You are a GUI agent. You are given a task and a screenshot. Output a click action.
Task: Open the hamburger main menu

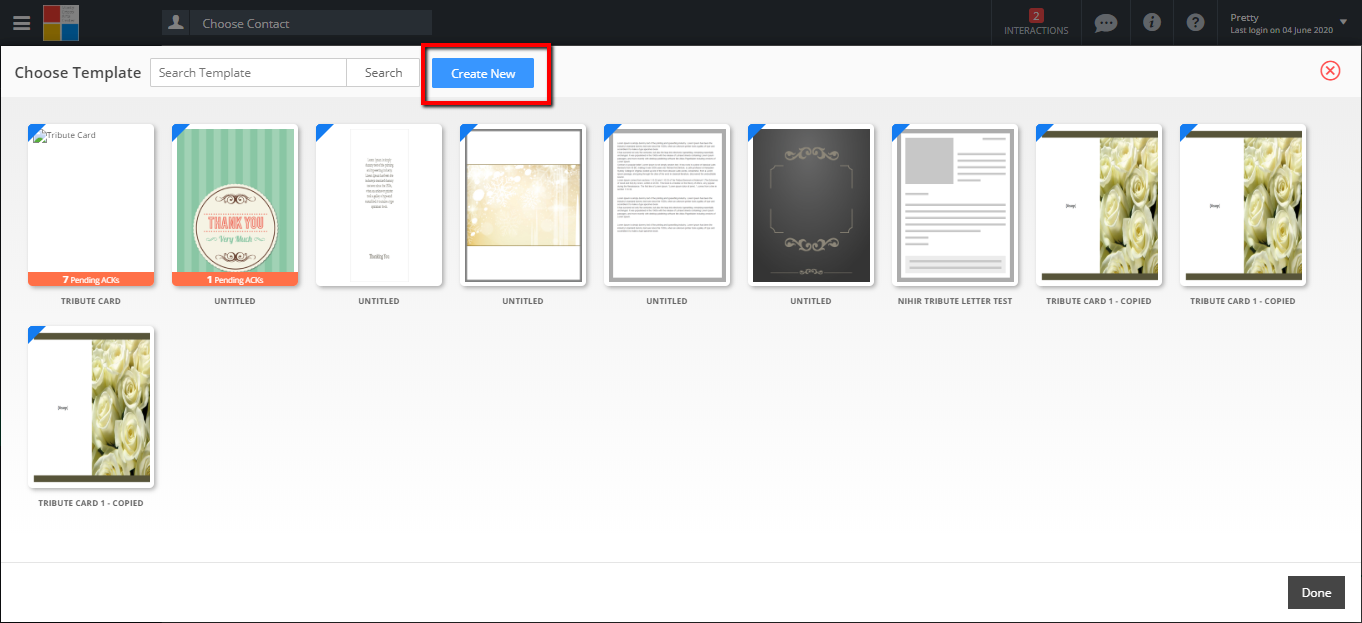tap(21, 22)
